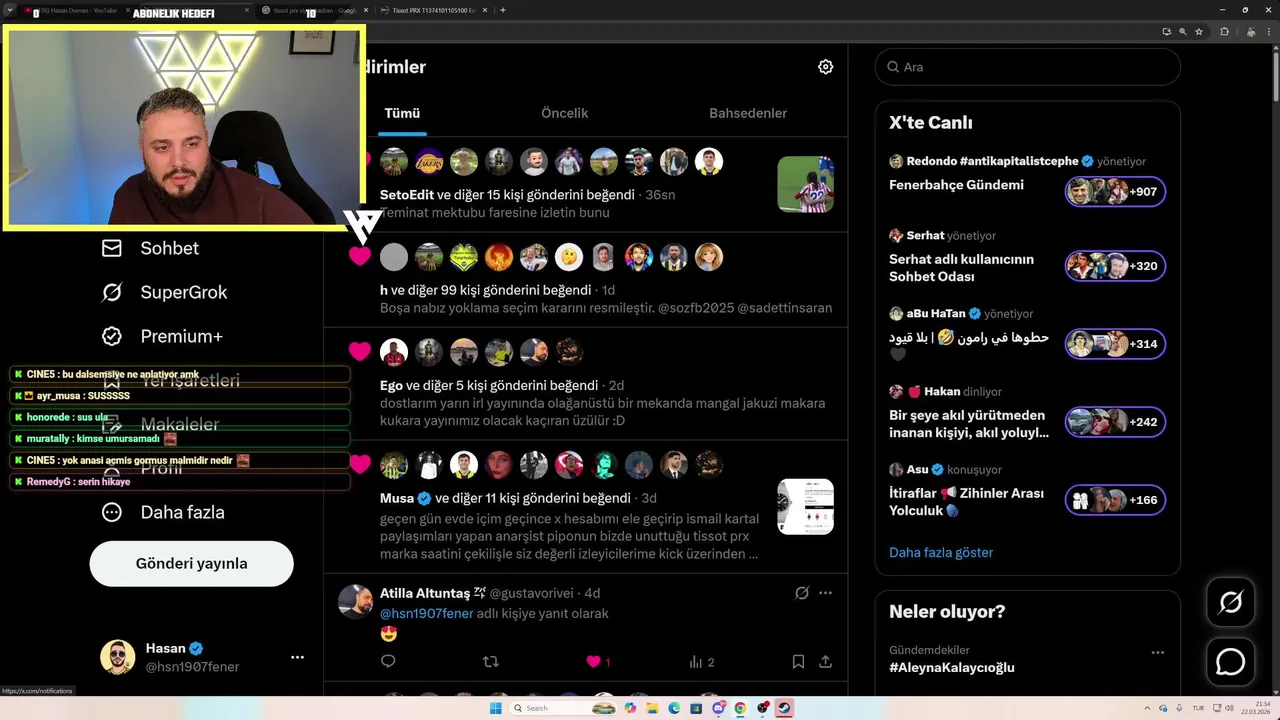1280x720 pixels.
Task: Open Steam from the taskbar
Action: pos(785,708)
